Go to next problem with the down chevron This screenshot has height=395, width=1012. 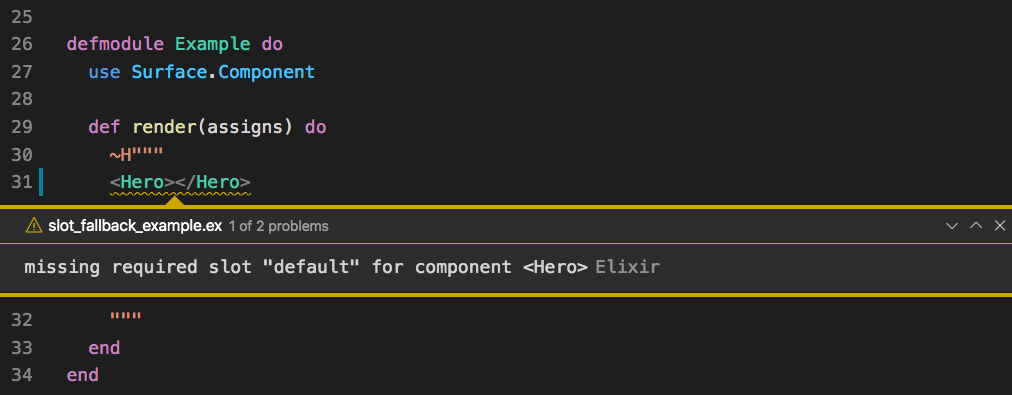tap(951, 226)
